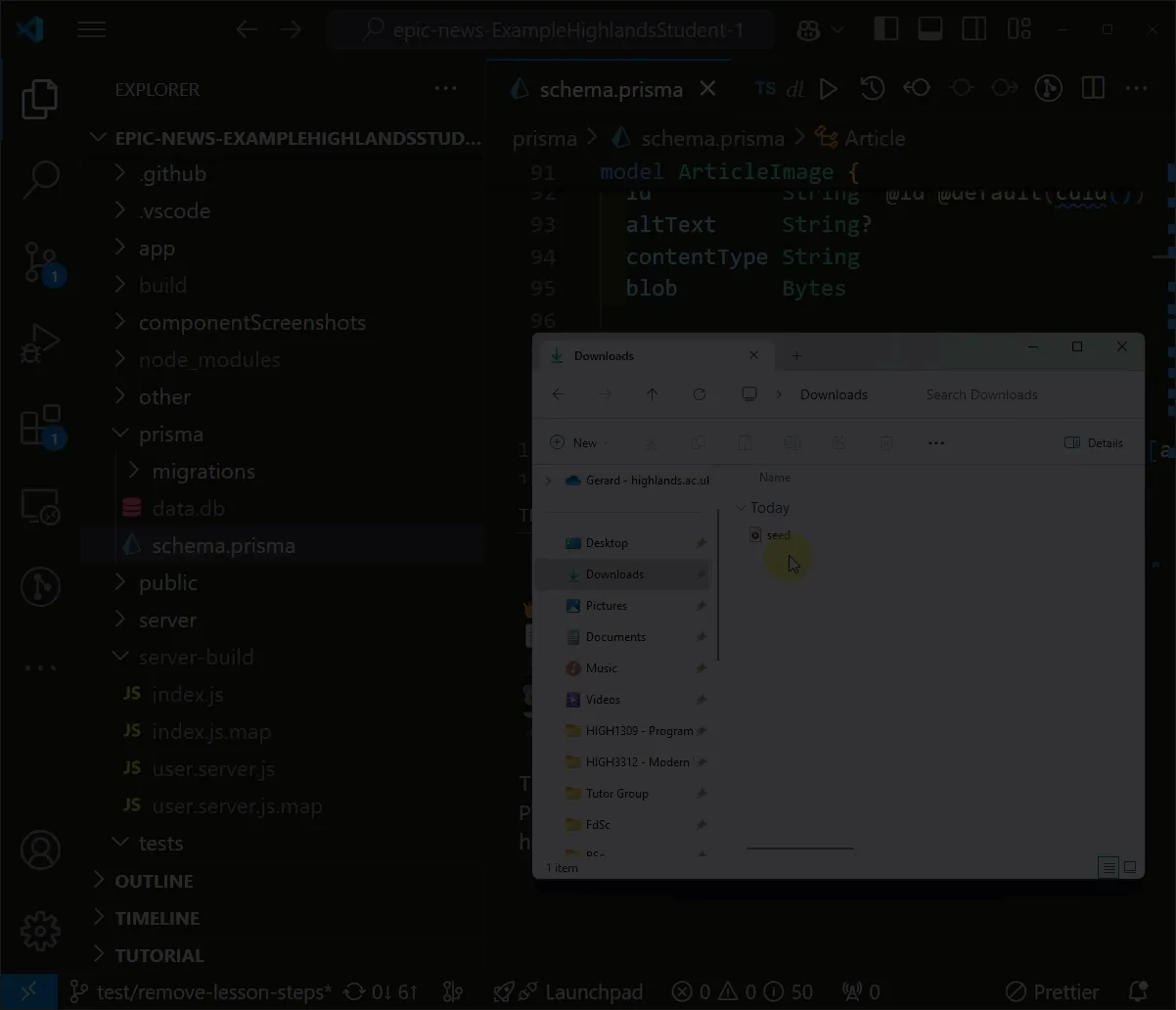
Task: Collapse the Today group in Downloads
Action: (x=741, y=508)
